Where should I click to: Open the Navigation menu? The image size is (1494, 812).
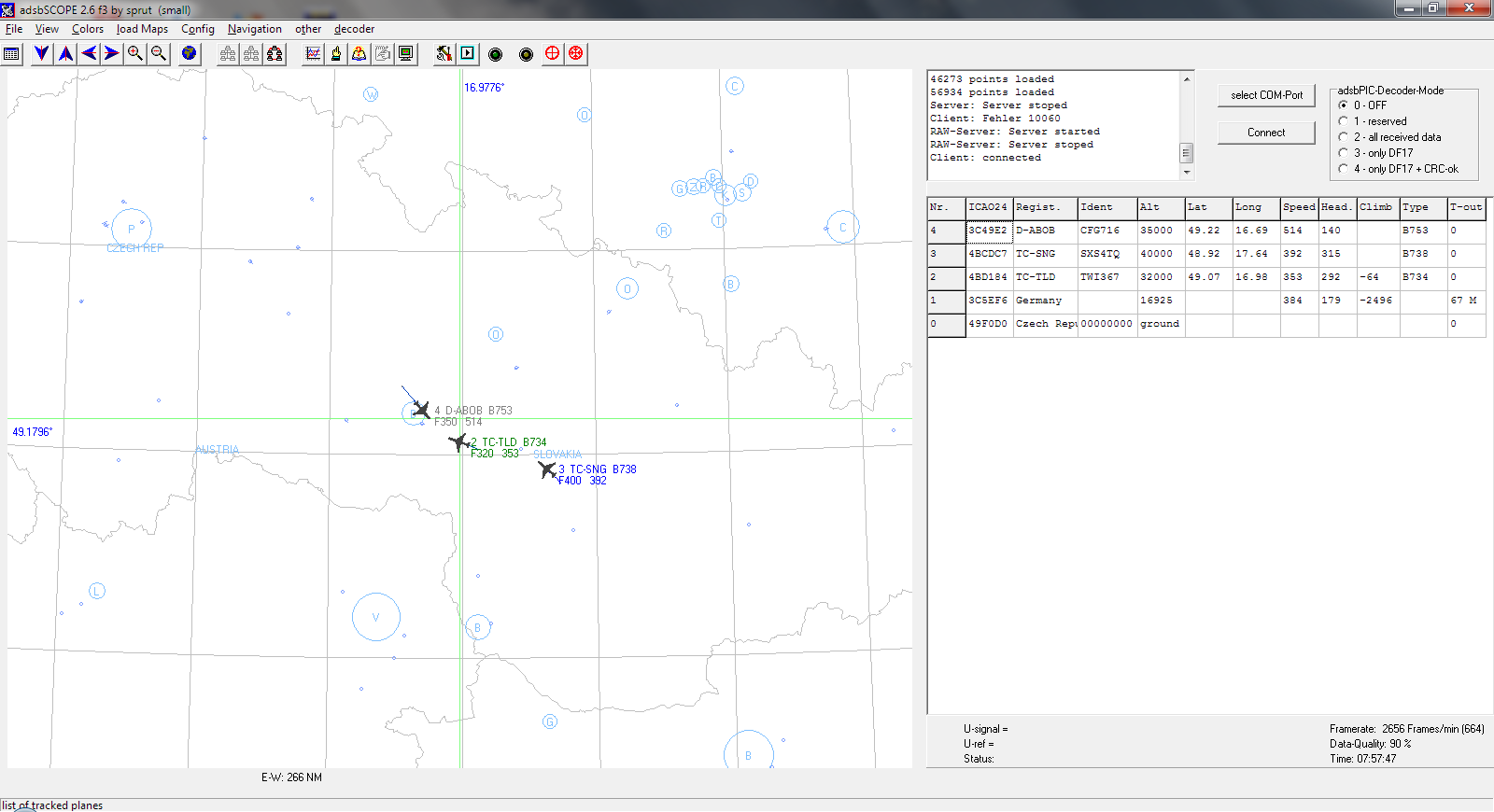(x=255, y=29)
